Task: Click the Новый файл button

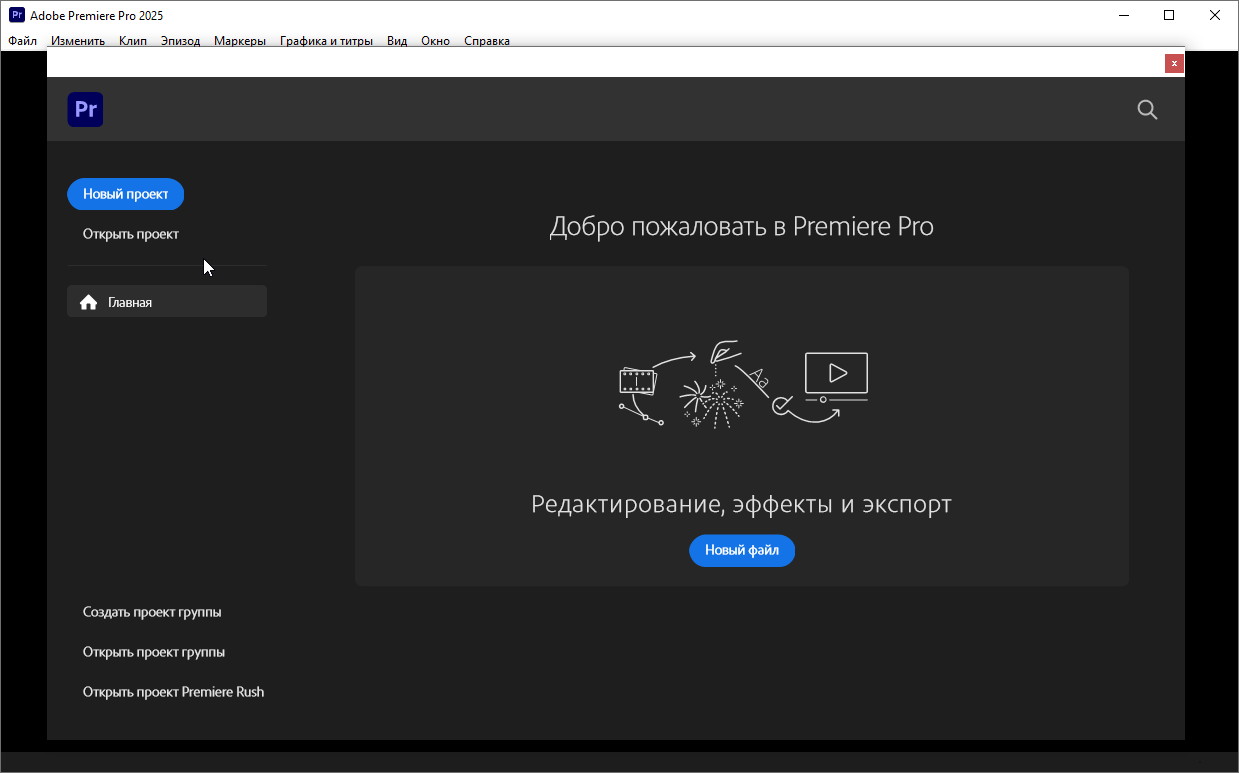Action: 742,550
